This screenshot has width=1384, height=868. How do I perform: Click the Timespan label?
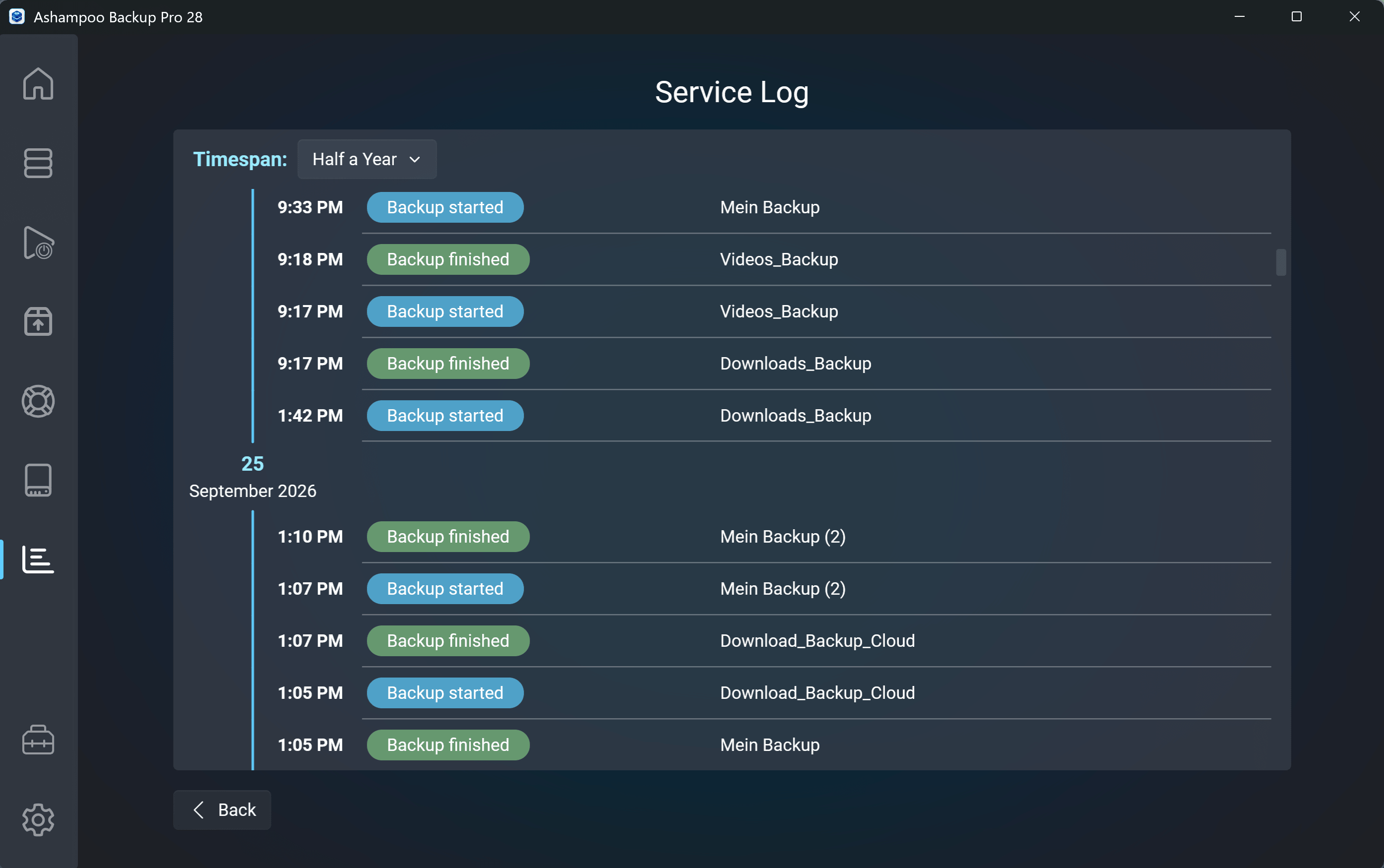[x=240, y=159]
